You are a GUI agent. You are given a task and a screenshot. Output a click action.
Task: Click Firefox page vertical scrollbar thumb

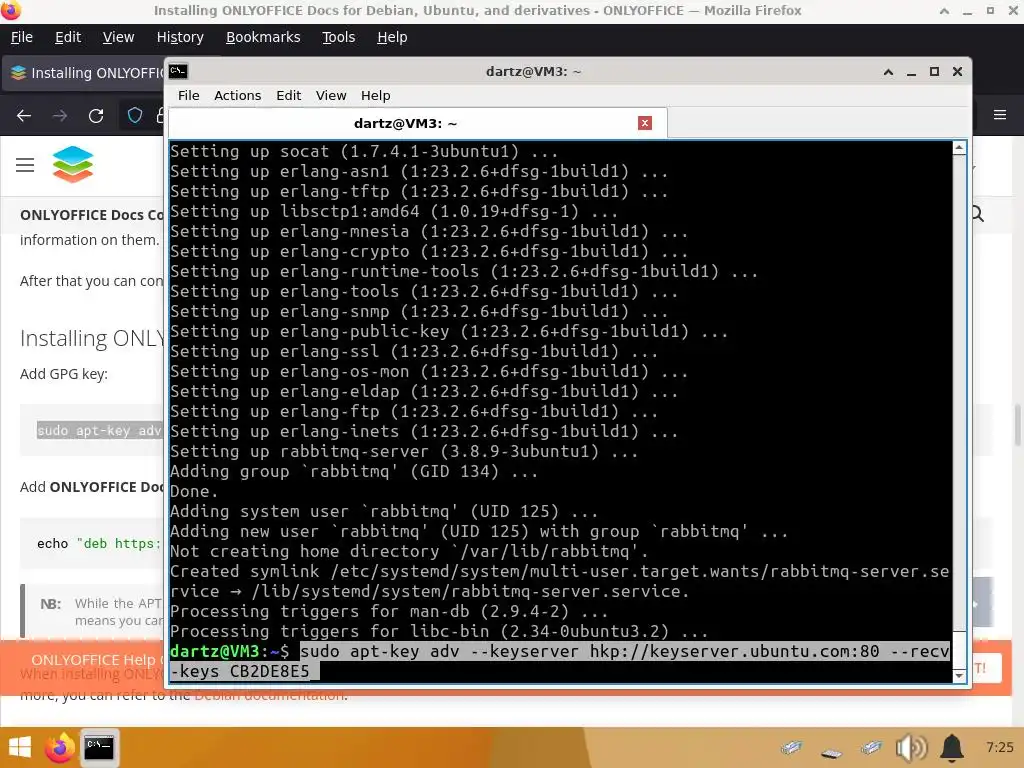[1017, 424]
